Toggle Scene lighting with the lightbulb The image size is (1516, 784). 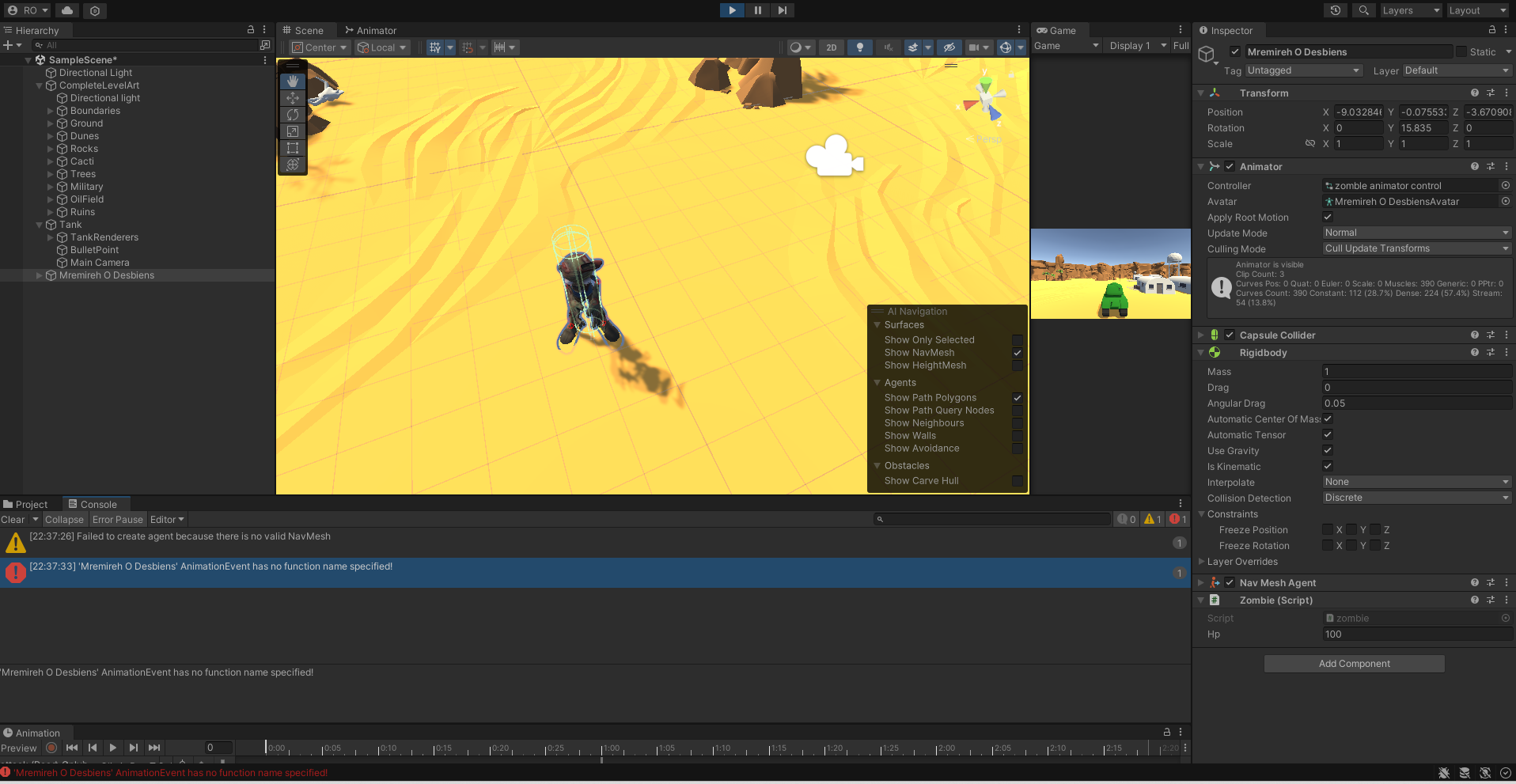click(860, 47)
